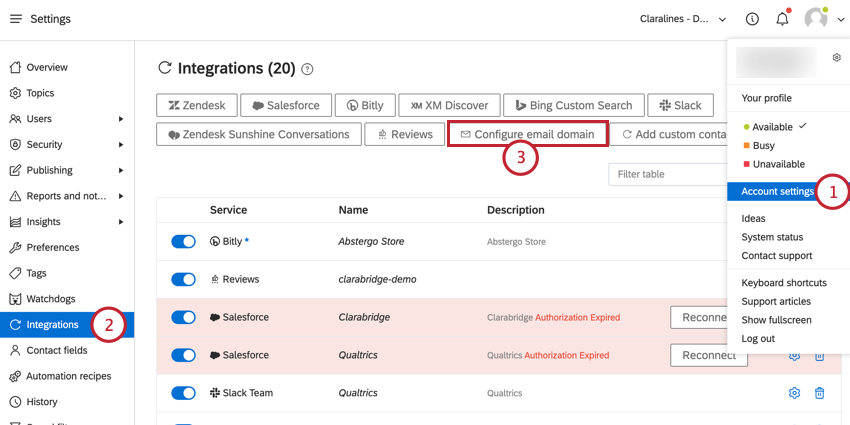Reconnect the Salesforce Qualtrics integration

(709, 355)
